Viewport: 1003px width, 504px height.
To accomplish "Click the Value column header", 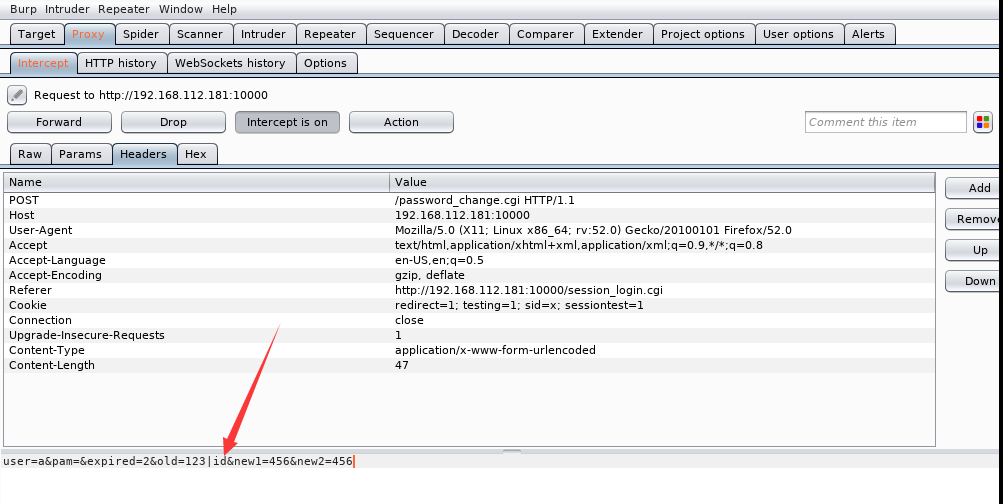I will pos(662,182).
